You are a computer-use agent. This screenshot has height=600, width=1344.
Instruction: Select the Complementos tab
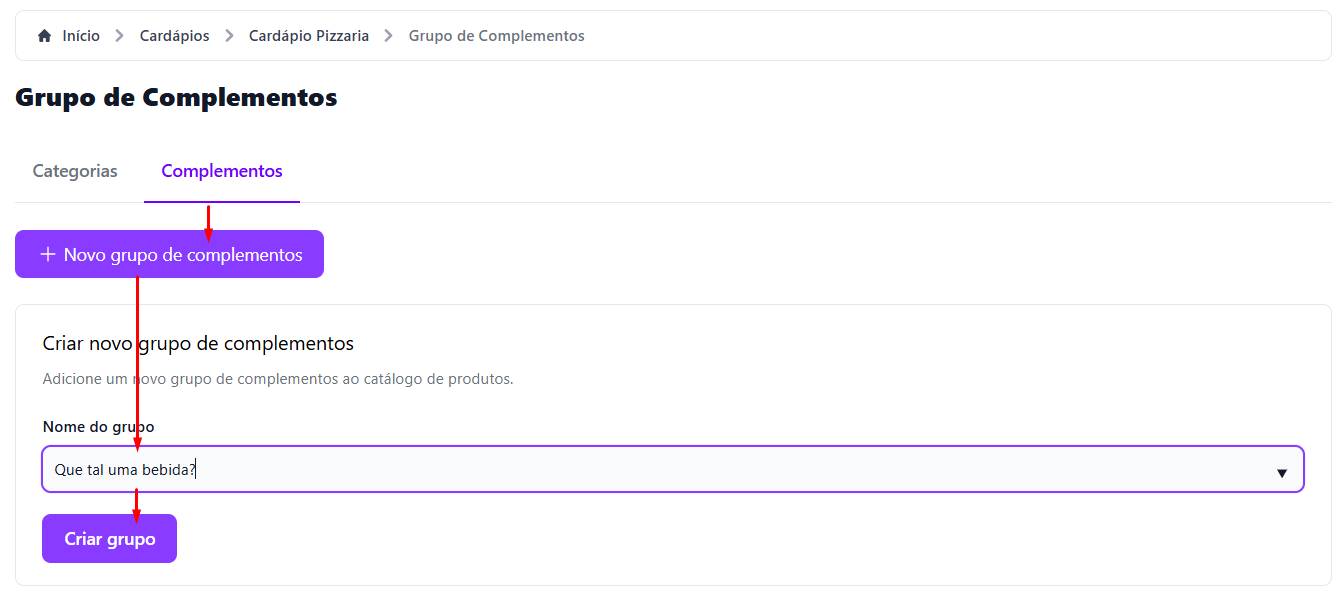(x=222, y=171)
